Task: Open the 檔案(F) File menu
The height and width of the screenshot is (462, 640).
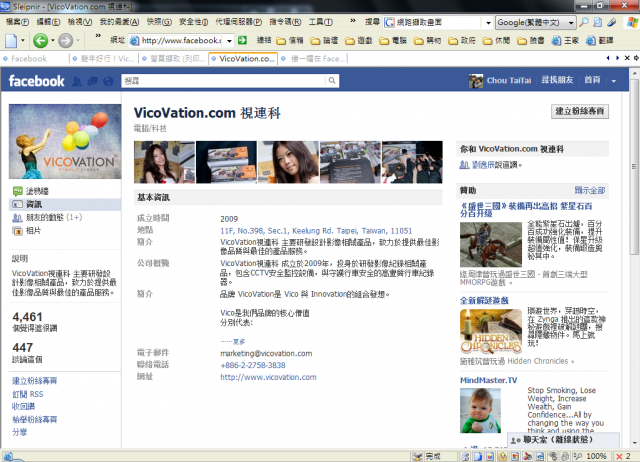Action: click(x=17, y=22)
